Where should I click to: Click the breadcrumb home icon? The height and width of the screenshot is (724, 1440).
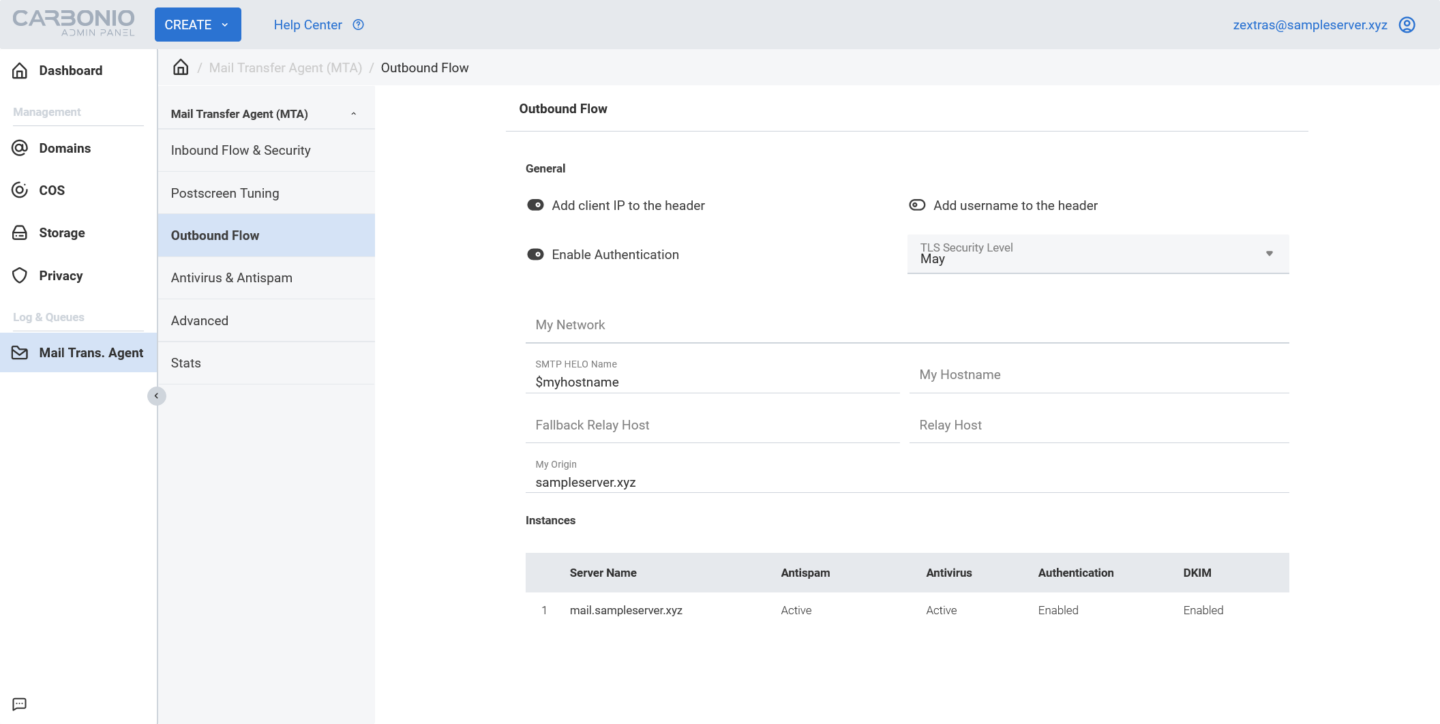click(180, 67)
